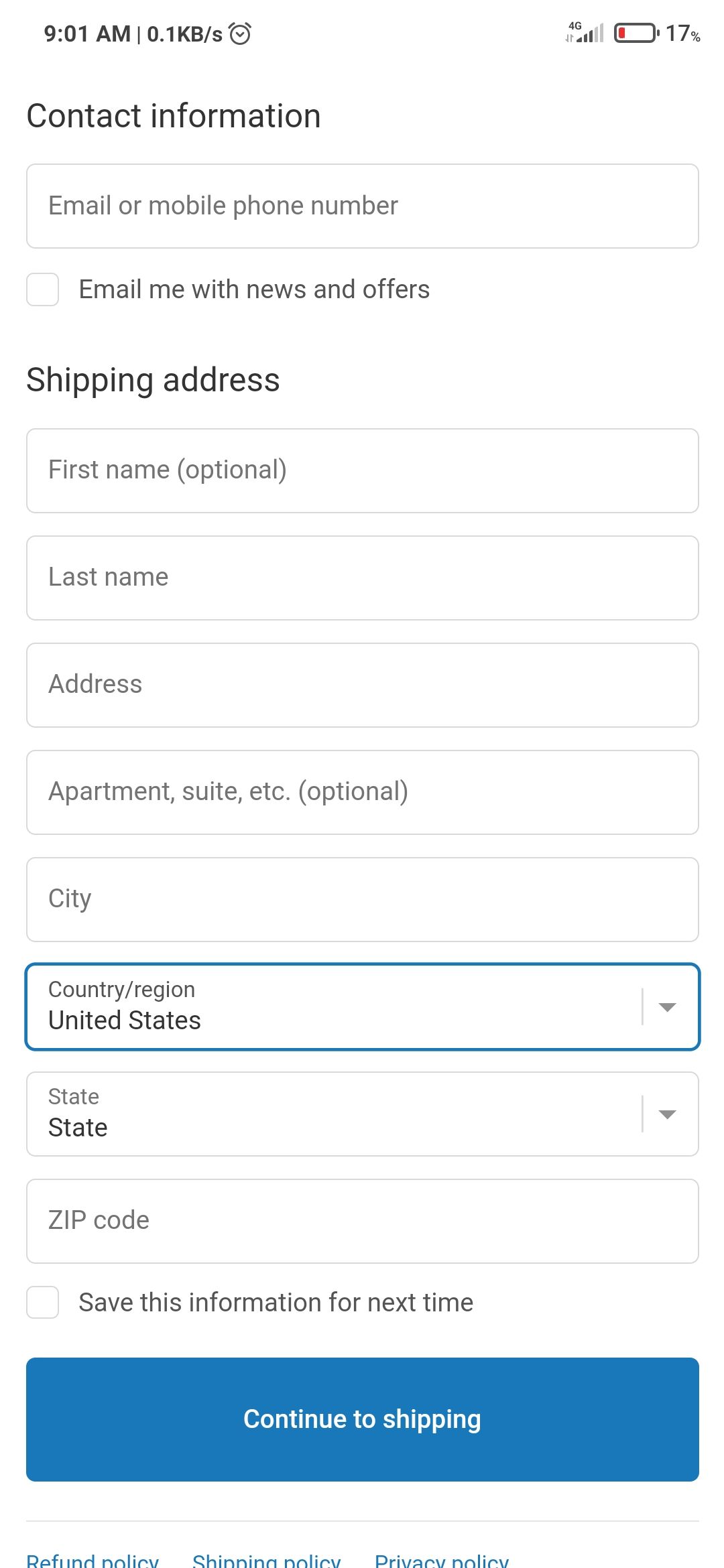Open the Country/region United States selector
This screenshot has width=724, height=1568.
335,1007
